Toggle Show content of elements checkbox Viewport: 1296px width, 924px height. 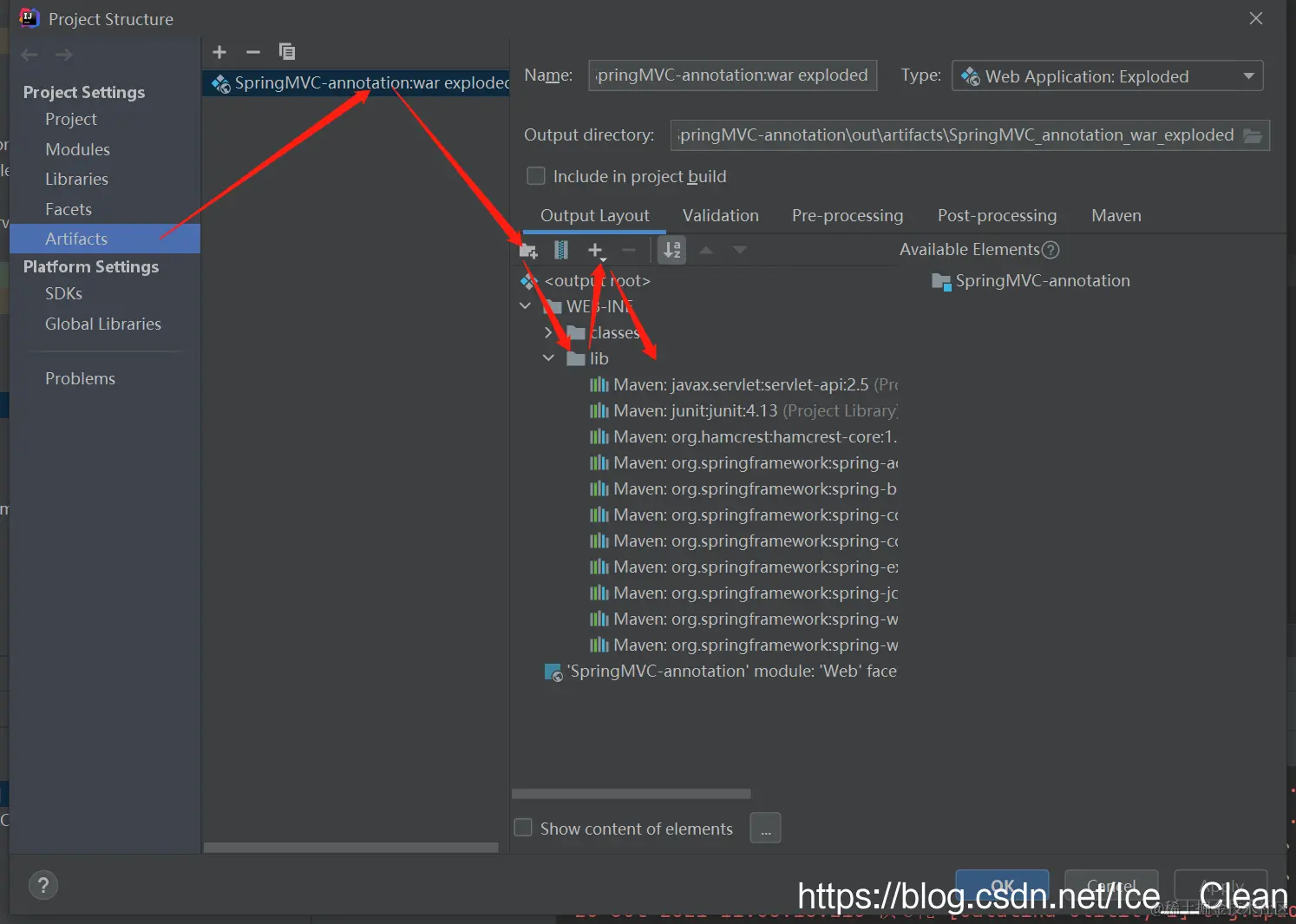click(523, 828)
